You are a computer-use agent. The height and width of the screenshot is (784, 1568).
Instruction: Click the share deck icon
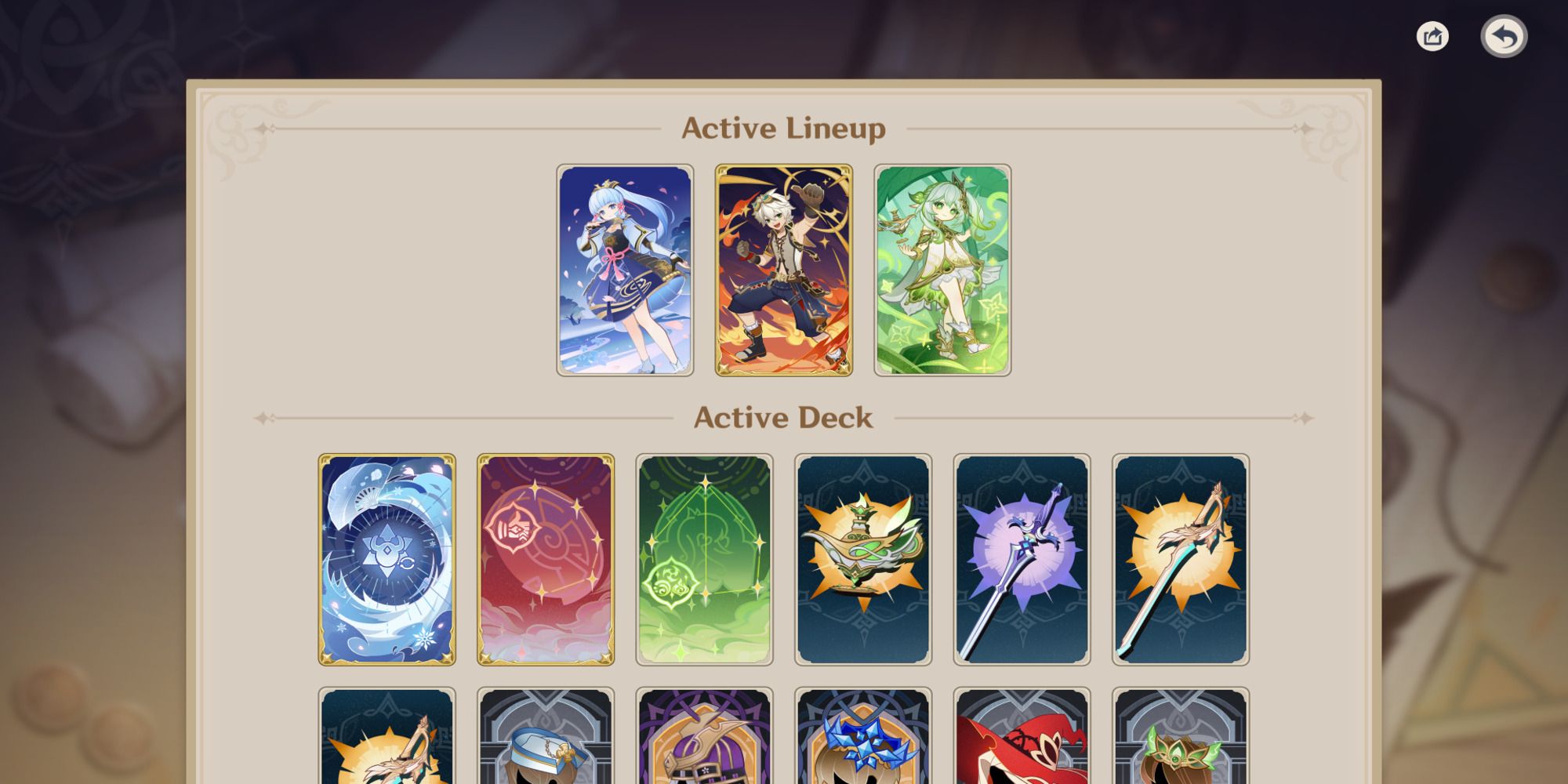pyautogui.click(x=1432, y=36)
